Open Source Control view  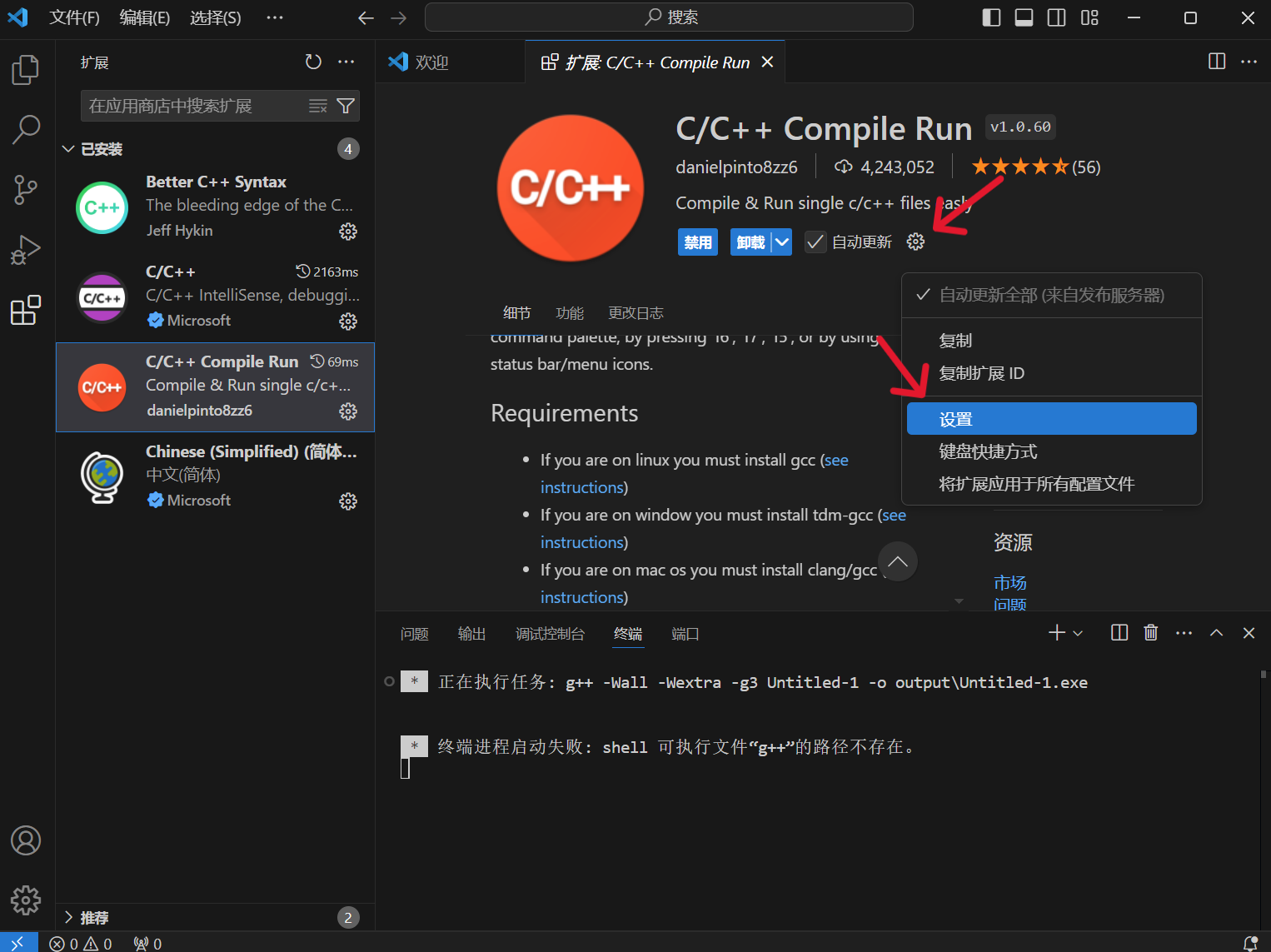click(x=26, y=190)
